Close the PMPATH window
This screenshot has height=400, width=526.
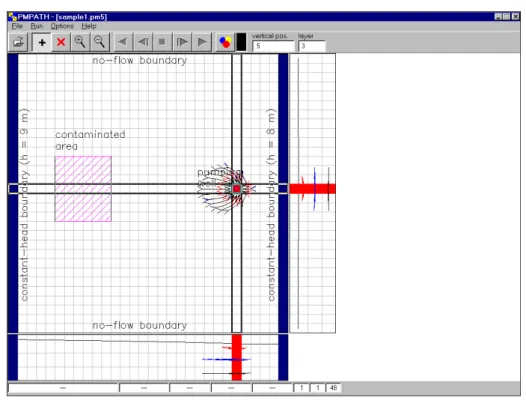tap(515, 17)
